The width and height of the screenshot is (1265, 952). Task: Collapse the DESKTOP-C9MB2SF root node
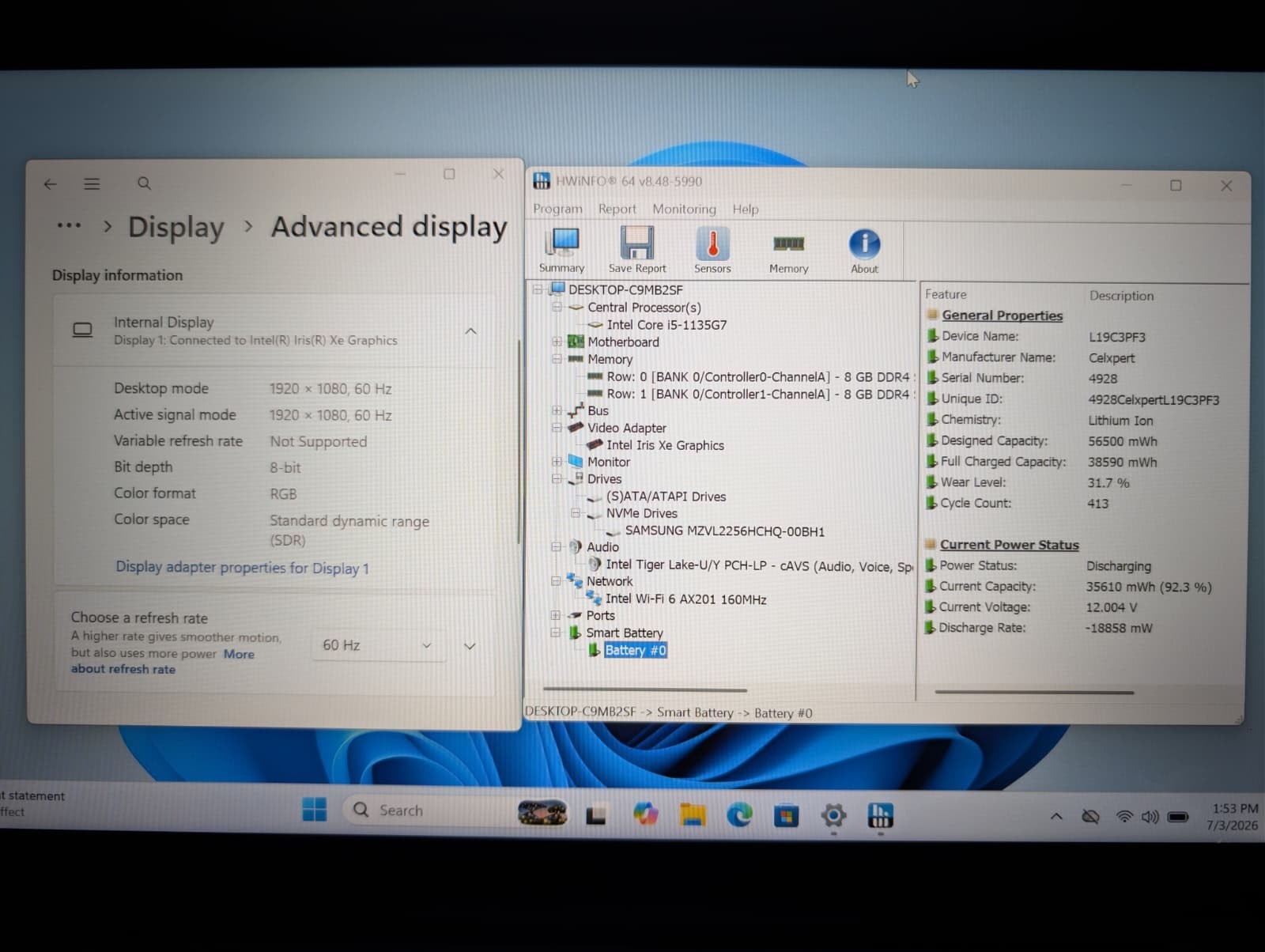(538, 289)
